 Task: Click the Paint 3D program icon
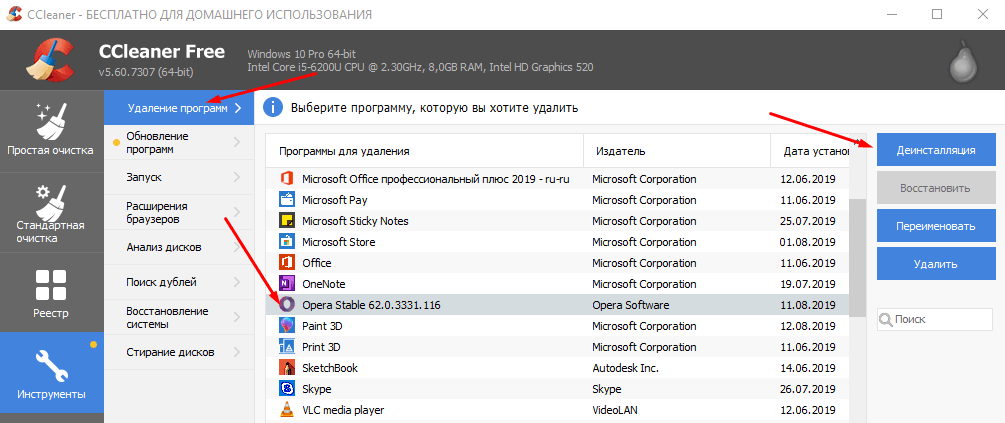(x=287, y=326)
